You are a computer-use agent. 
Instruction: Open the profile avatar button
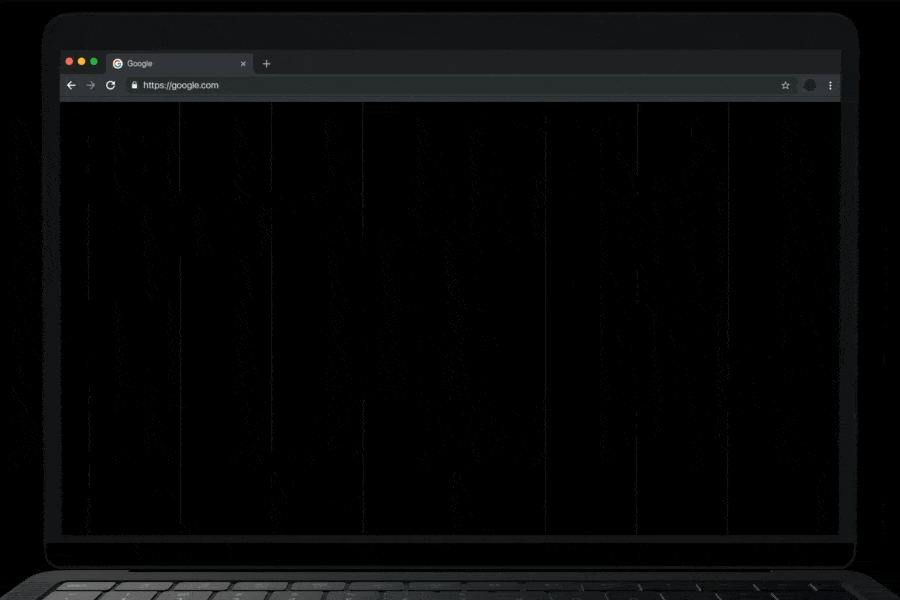(810, 86)
